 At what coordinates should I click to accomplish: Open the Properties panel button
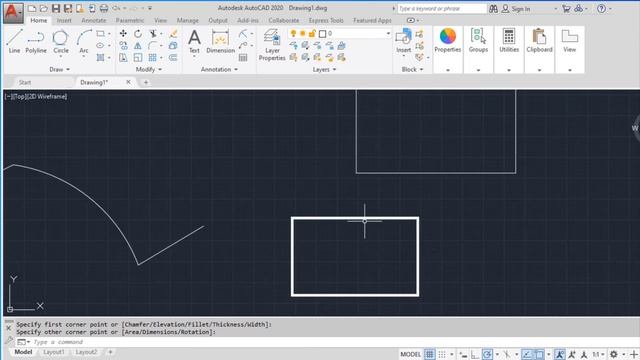(448, 41)
